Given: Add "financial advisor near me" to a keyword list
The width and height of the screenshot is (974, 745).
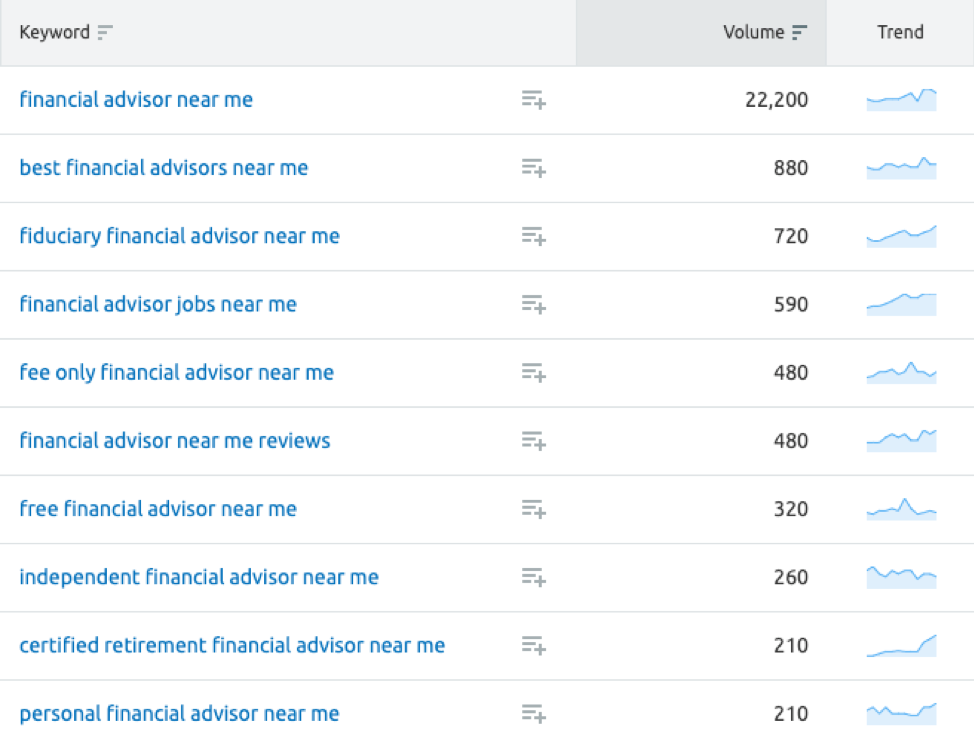Looking at the screenshot, I should (532, 100).
